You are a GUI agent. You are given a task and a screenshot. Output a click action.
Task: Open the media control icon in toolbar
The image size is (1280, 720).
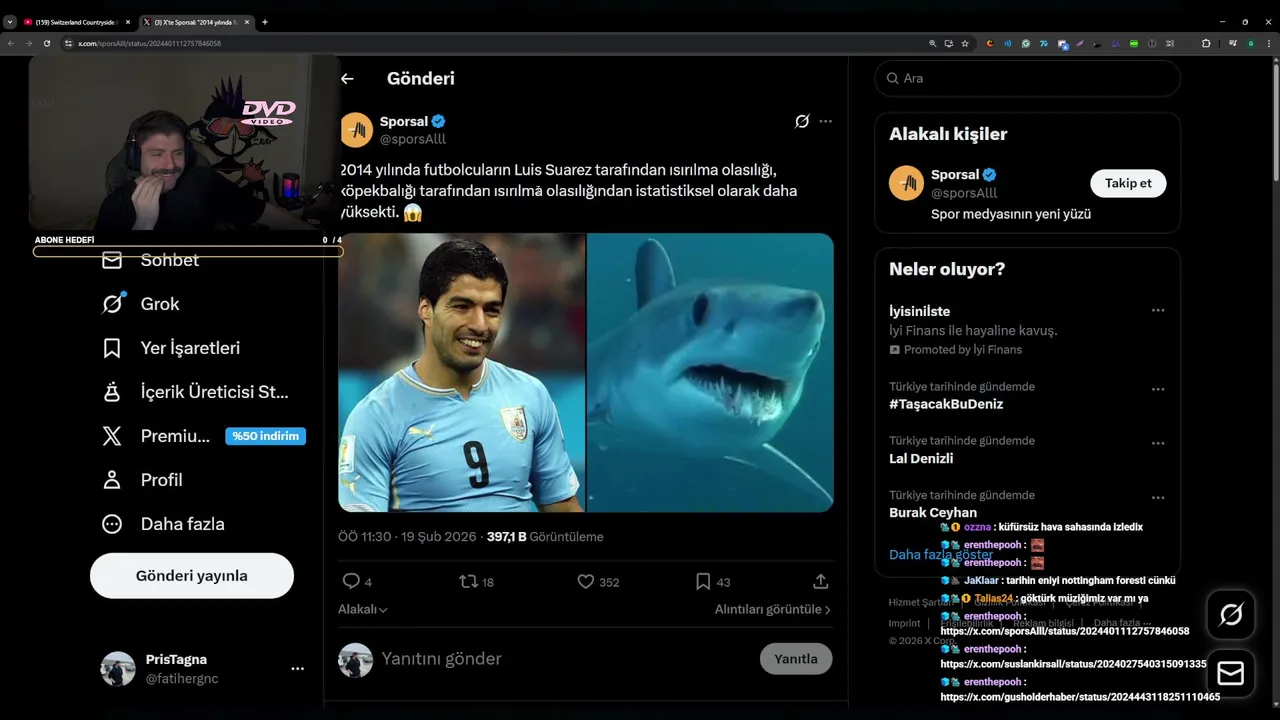(1233, 44)
